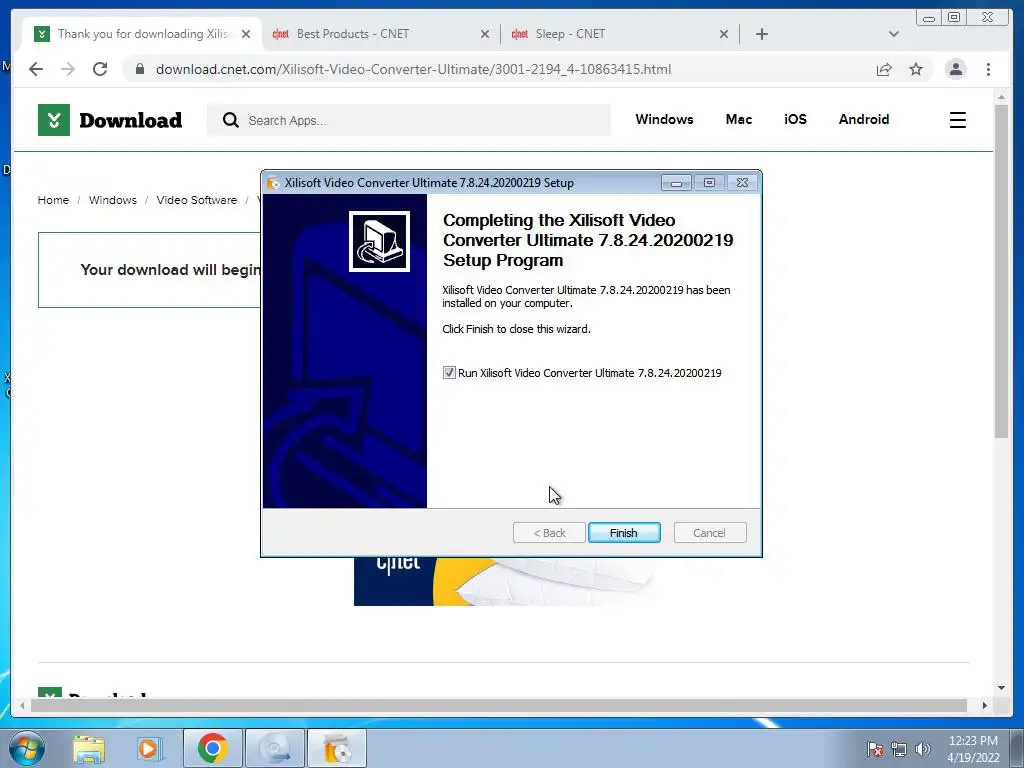Open the Windows Start menu
Viewport: 1024px width, 768px height.
(x=27, y=748)
